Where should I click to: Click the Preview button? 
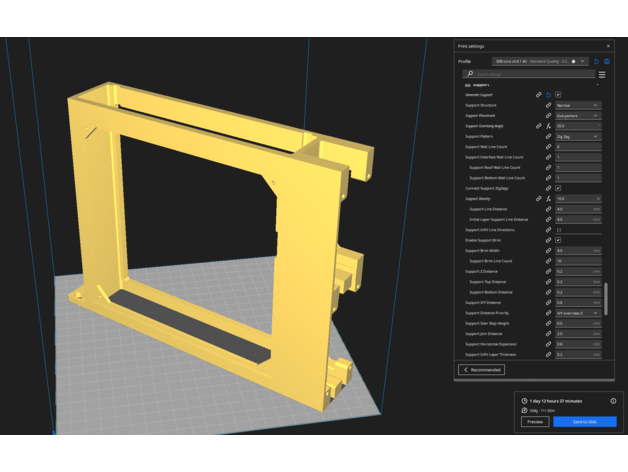coord(535,422)
